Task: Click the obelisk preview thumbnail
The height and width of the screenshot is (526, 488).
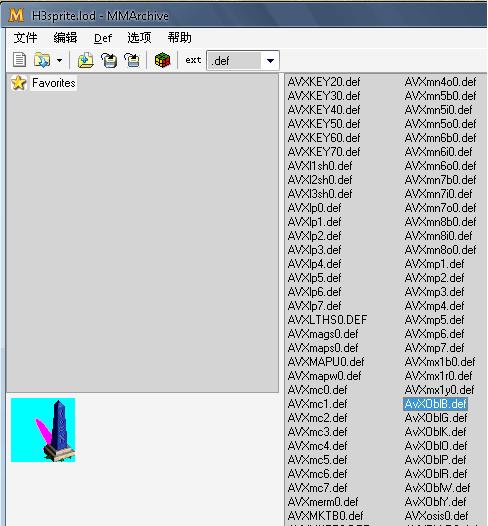Action: click(x=43, y=430)
